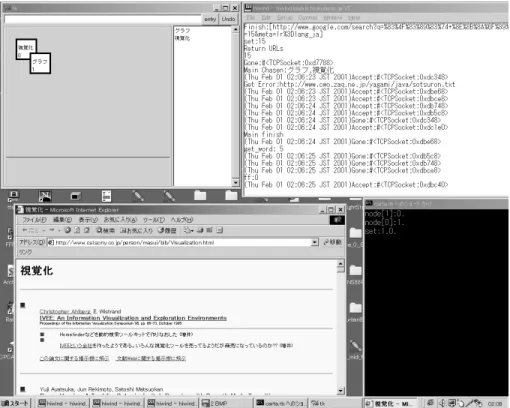Expand the address bar dropdown arrow

tap(315, 242)
